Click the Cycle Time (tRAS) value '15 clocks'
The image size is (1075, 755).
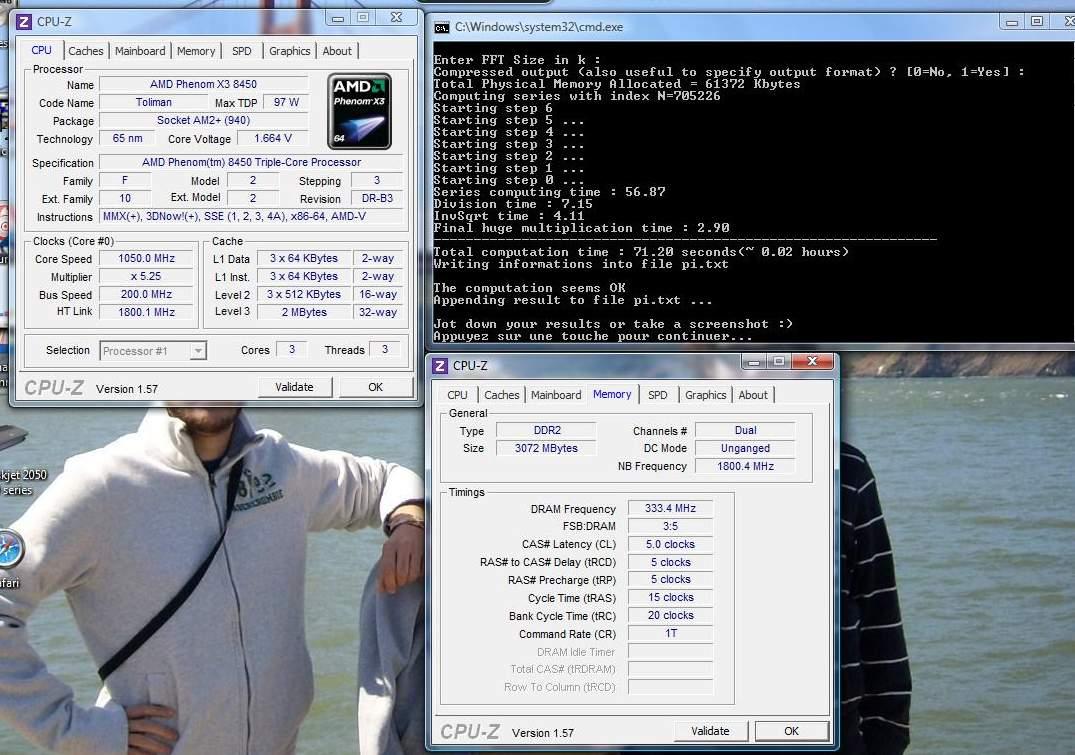[x=671, y=598]
